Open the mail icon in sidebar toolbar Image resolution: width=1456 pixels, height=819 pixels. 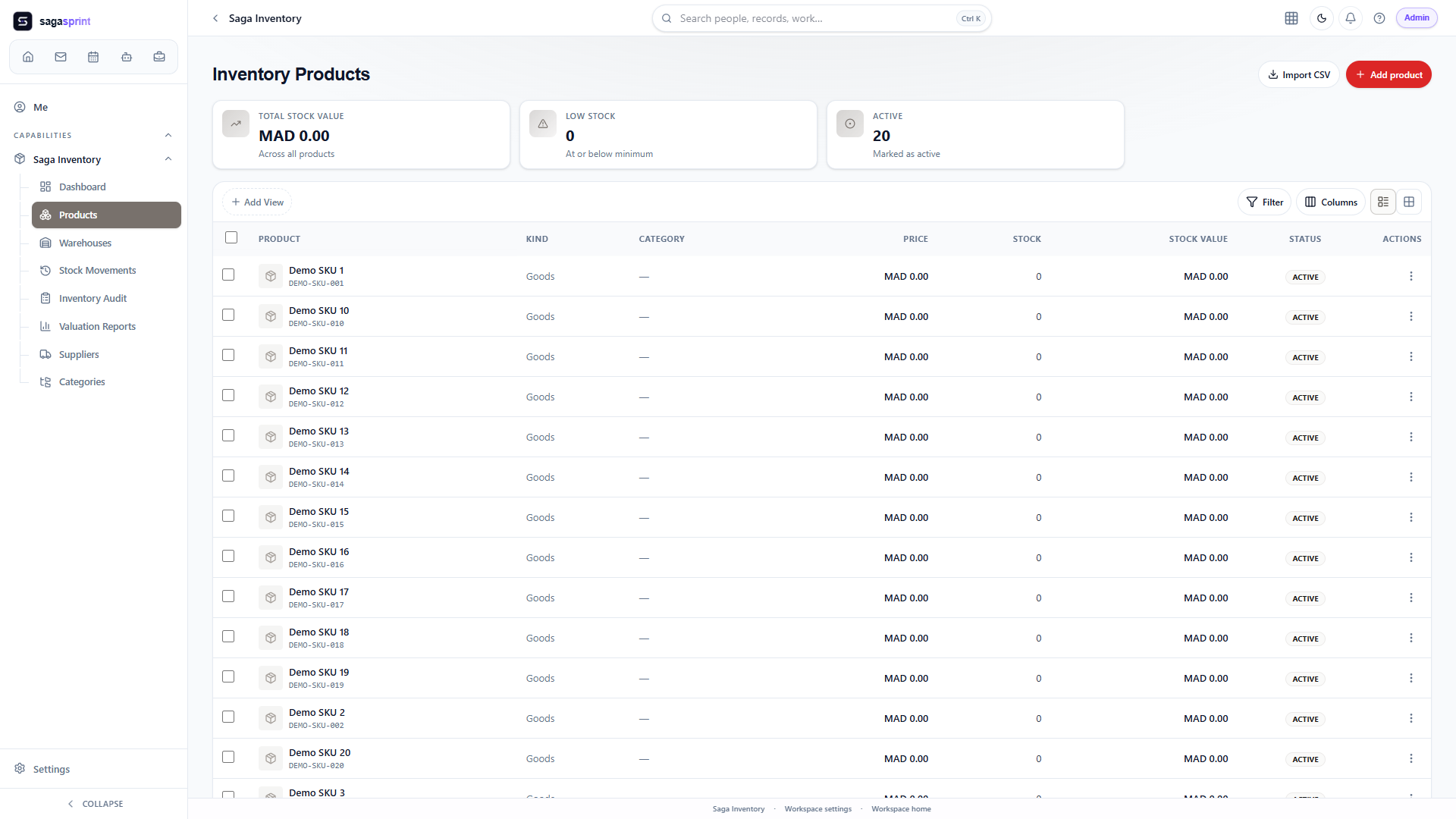click(61, 57)
